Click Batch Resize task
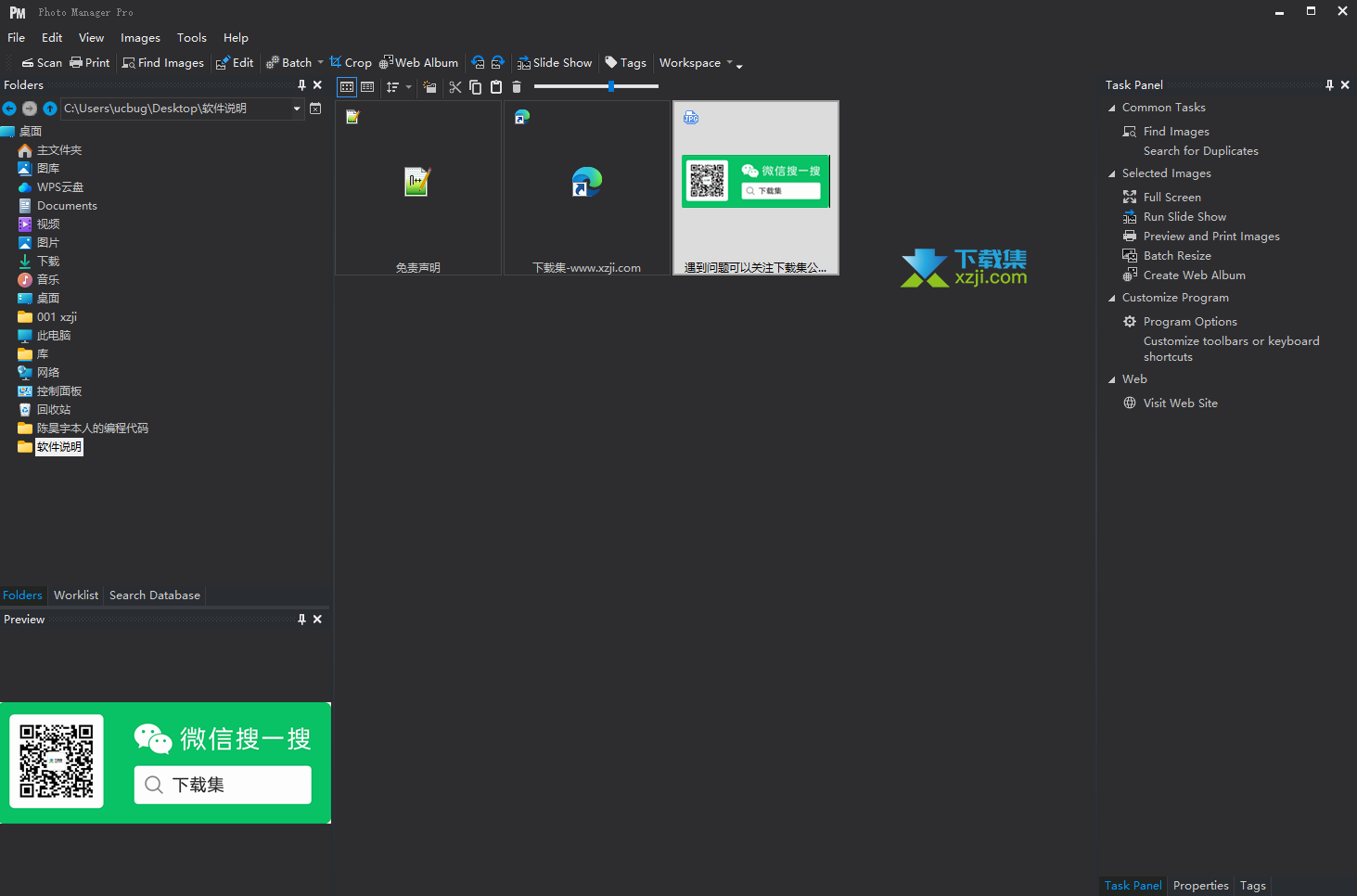Viewport: 1357px width, 896px height. pos(1177,256)
